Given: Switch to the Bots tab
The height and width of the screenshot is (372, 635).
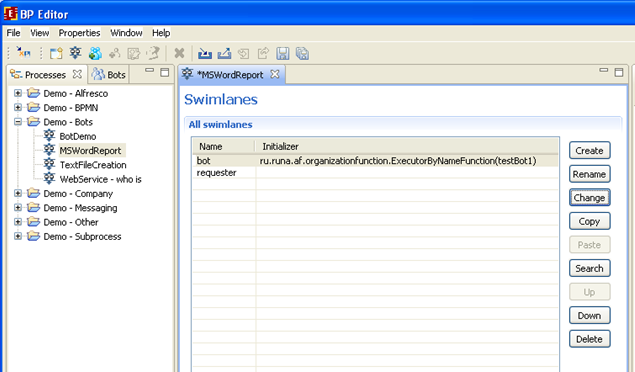Looking at the screenshot, I should (x=109, y=74).
